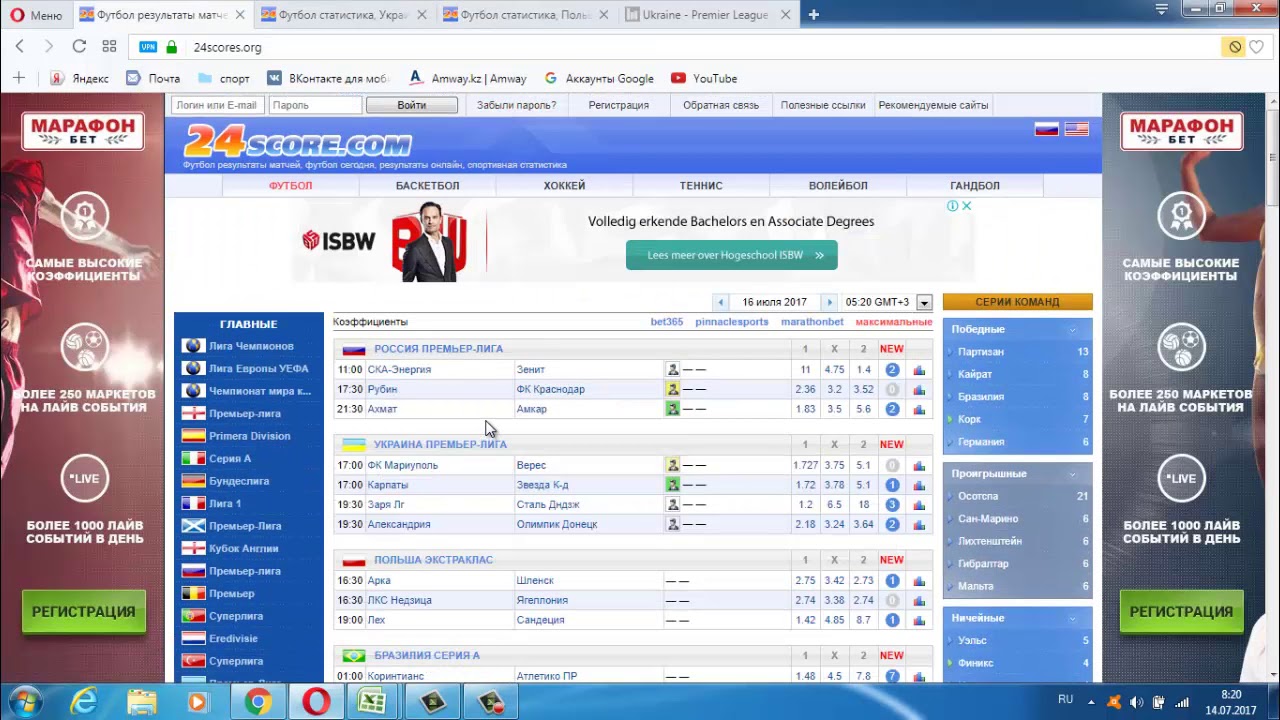Reload the page with browser refresh icon

pyautogui.click(x=79, y=46)
